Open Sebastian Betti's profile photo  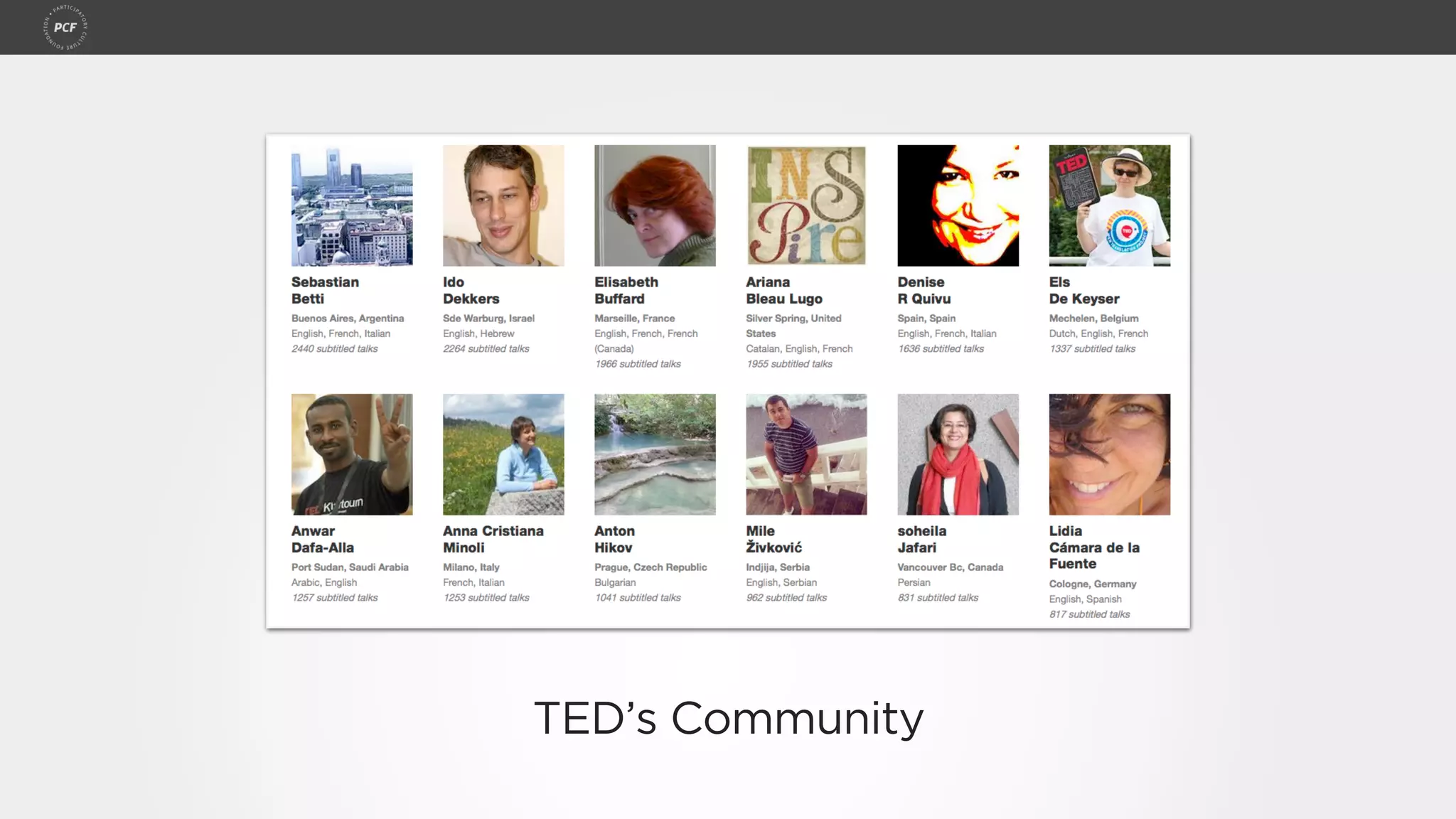click(x=352, y=205)
